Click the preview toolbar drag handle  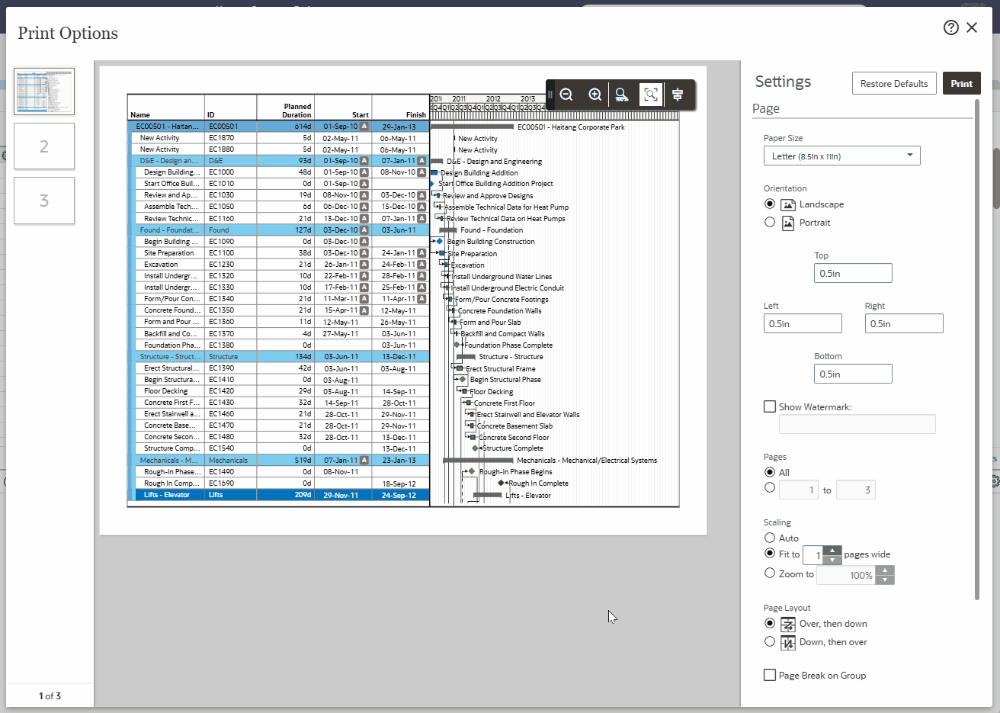point(550,95)
